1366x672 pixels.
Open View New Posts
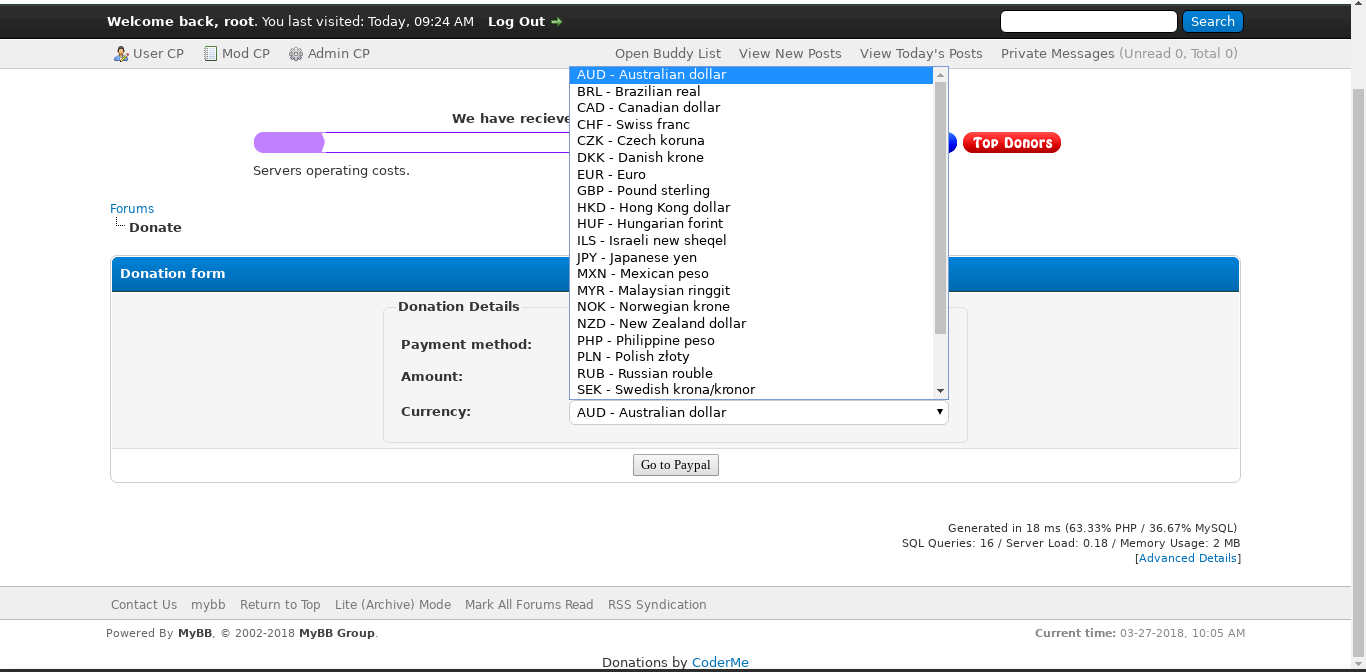pos(790,54)
